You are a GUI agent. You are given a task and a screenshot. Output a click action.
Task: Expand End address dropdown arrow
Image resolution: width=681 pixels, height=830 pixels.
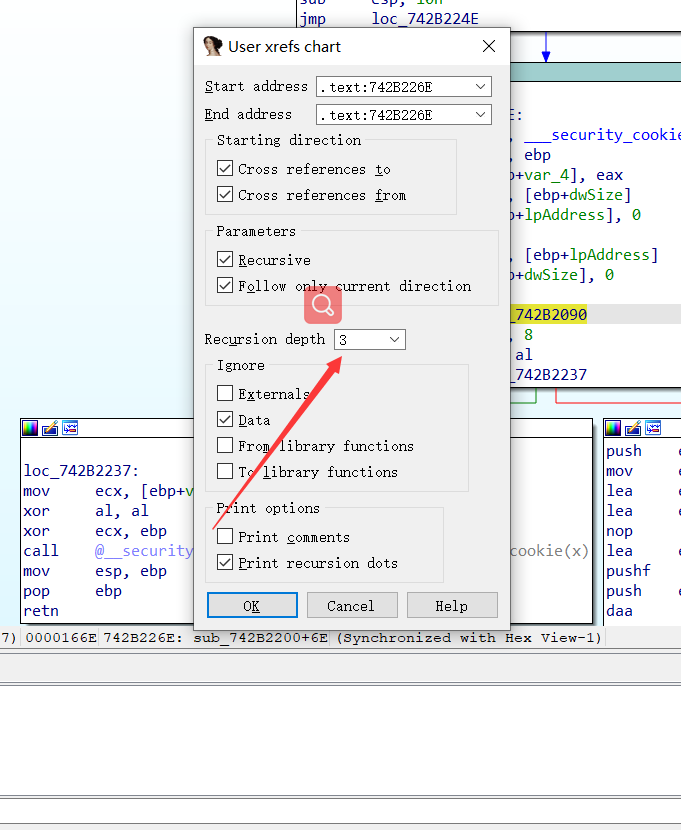point(480,115)
